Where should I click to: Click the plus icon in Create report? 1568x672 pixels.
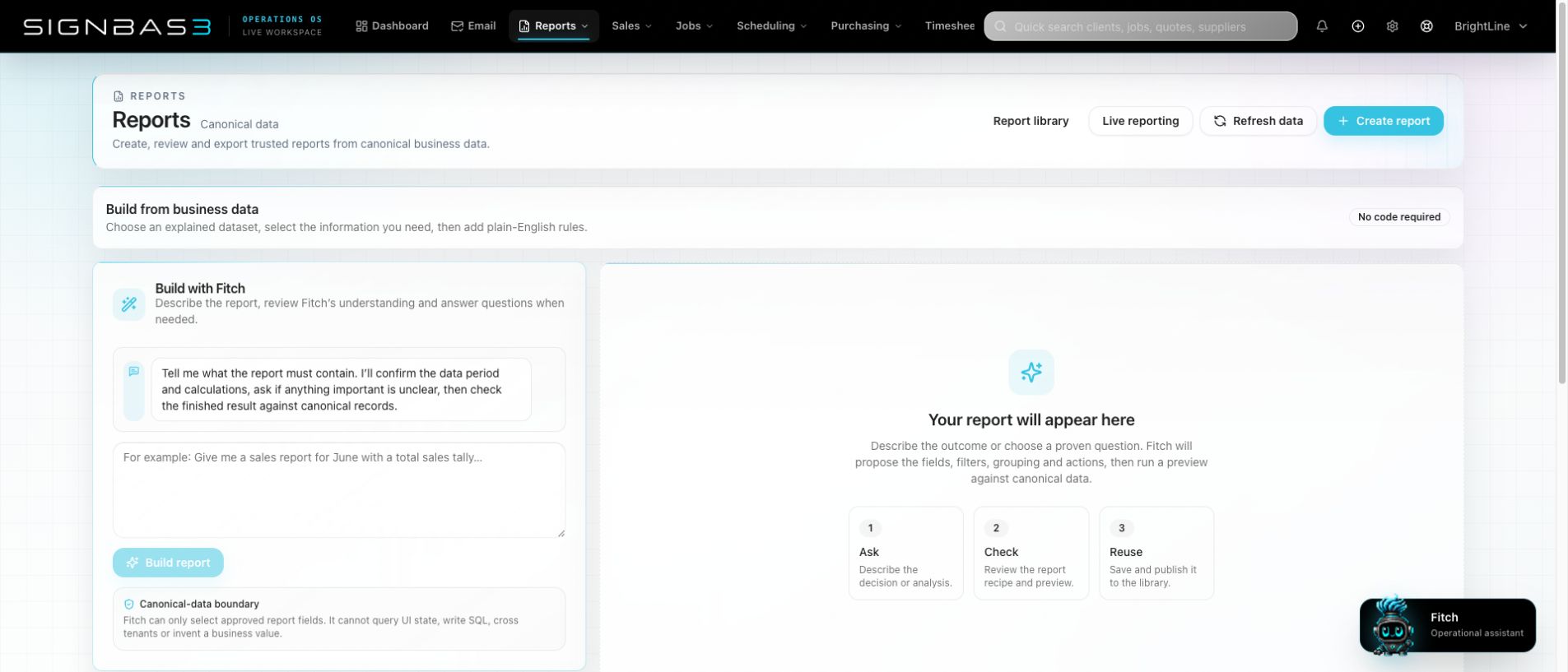pyautogui.click(x=1343, y=121)
